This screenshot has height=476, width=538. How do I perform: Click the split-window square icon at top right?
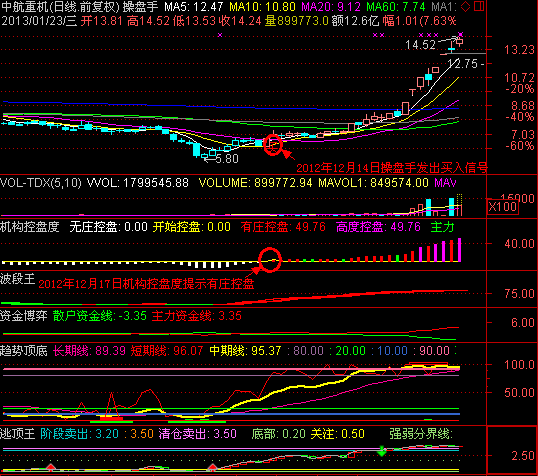479,6
